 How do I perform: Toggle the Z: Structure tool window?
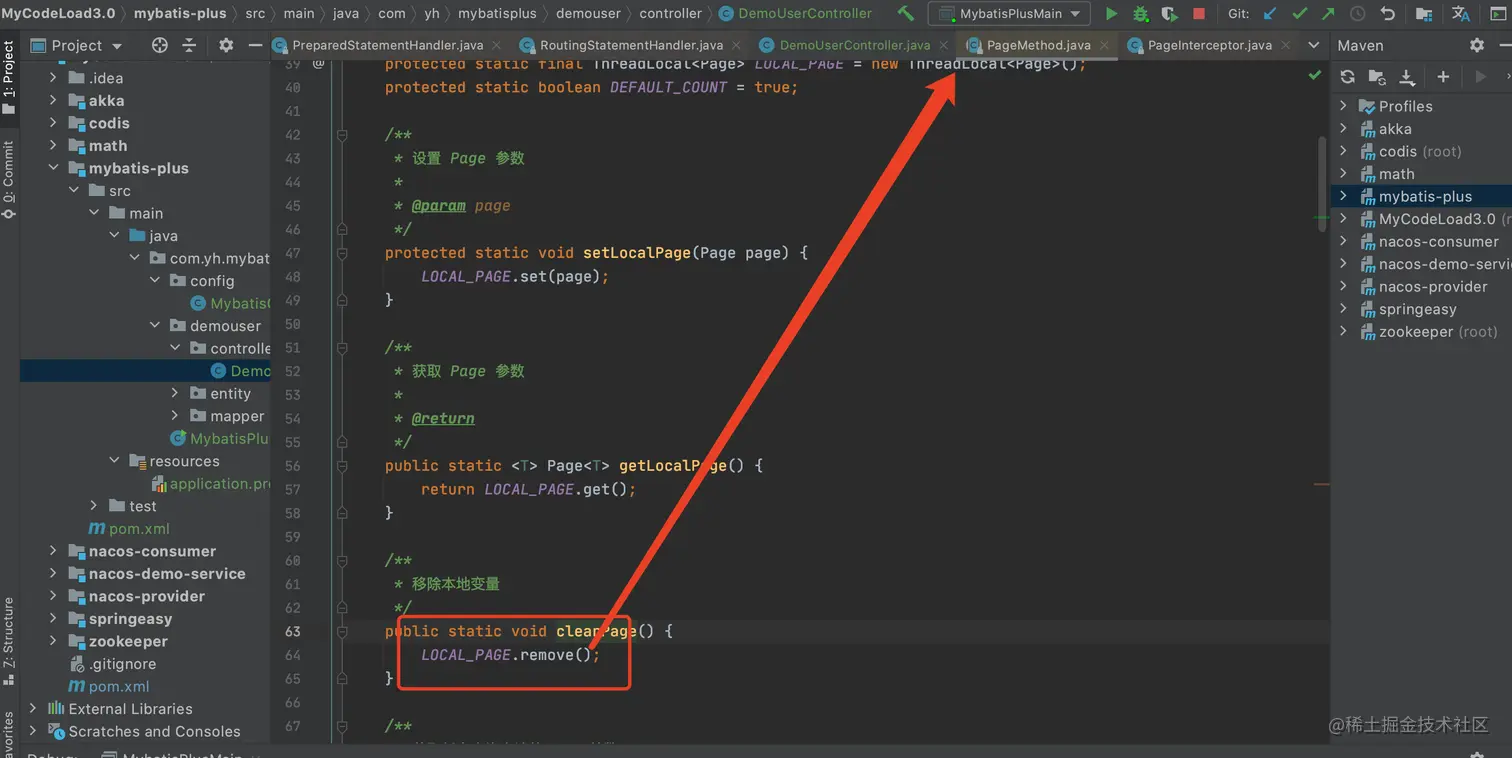pyautogui.click(x=9, y=641)
